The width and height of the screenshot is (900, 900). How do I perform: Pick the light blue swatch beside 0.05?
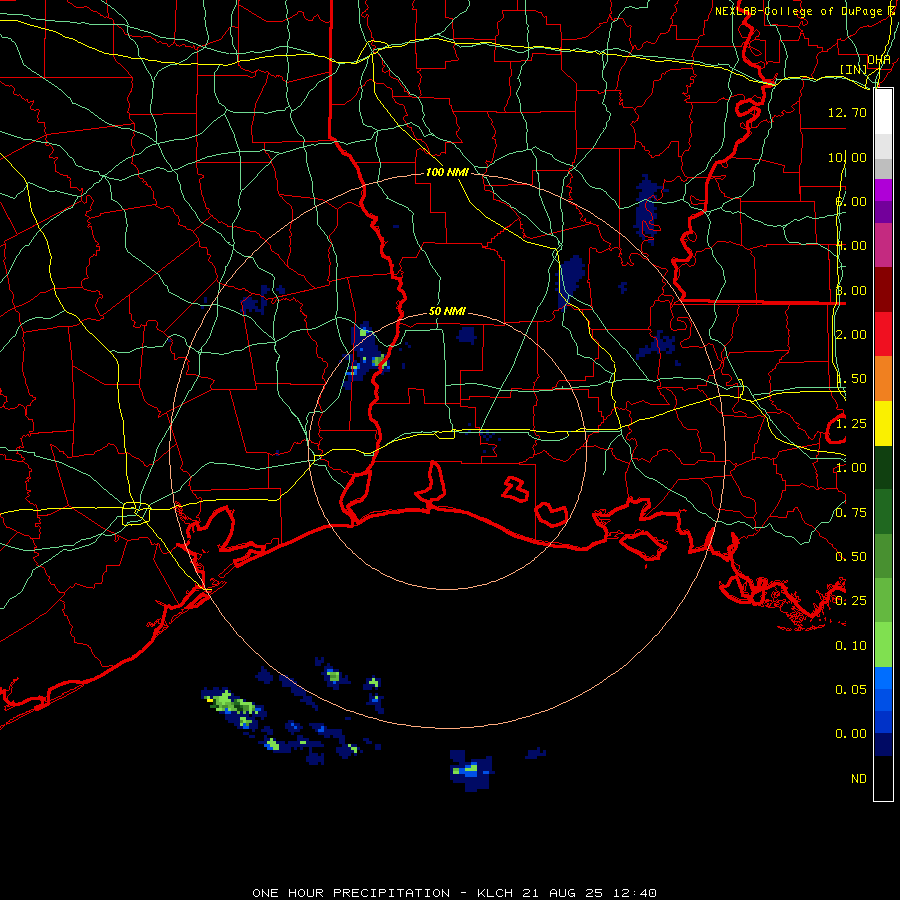[x=883, y=678]
